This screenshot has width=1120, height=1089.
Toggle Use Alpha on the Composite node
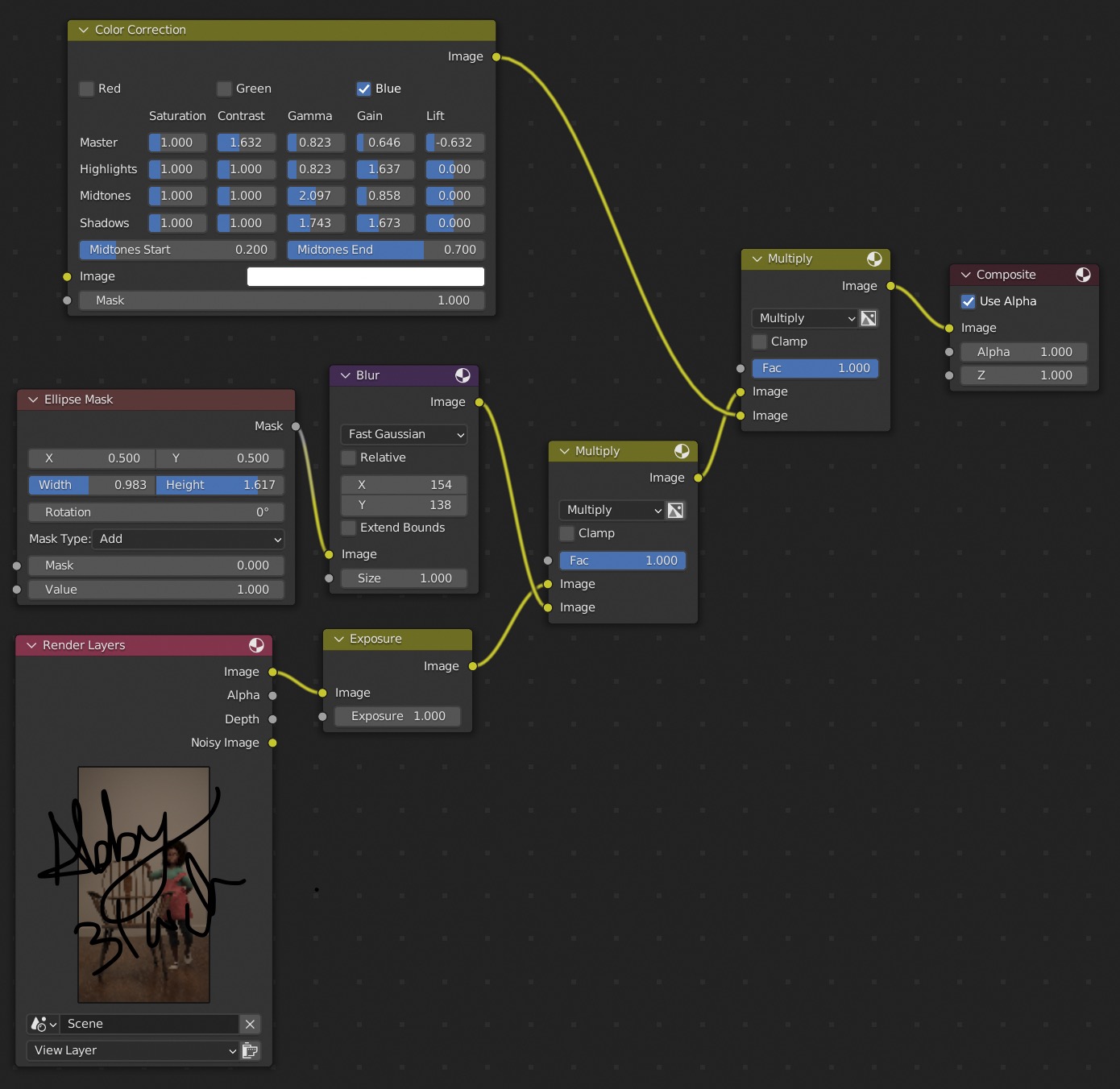969,301
